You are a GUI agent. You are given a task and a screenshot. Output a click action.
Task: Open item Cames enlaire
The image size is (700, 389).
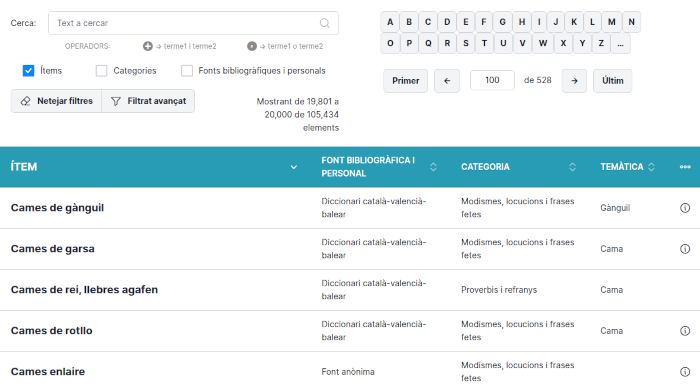click(48, 372)
